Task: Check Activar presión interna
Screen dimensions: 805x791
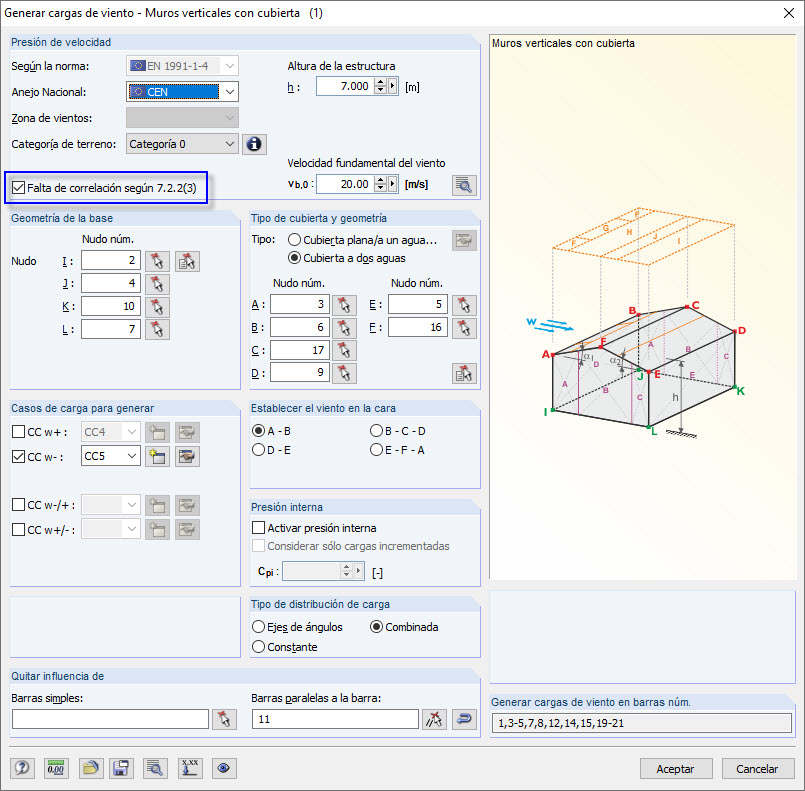Action: click(259, 528)
